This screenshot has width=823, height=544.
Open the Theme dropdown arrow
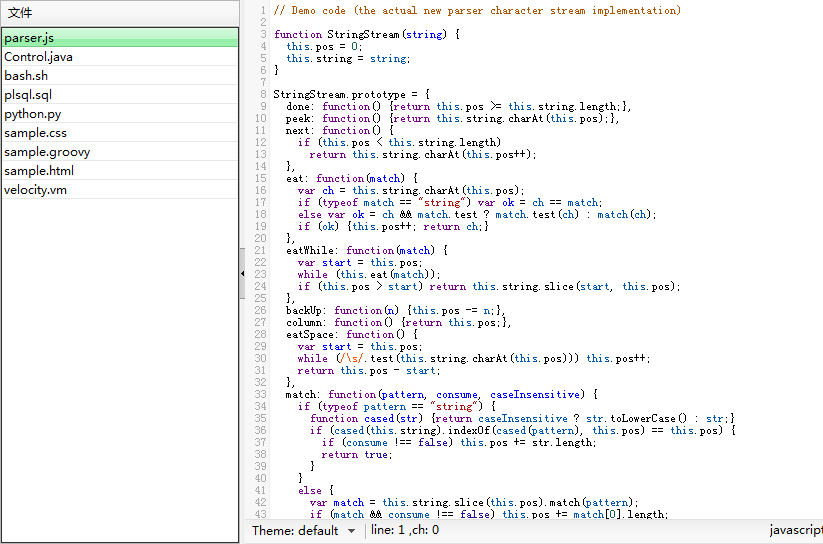tap(351, 531)
